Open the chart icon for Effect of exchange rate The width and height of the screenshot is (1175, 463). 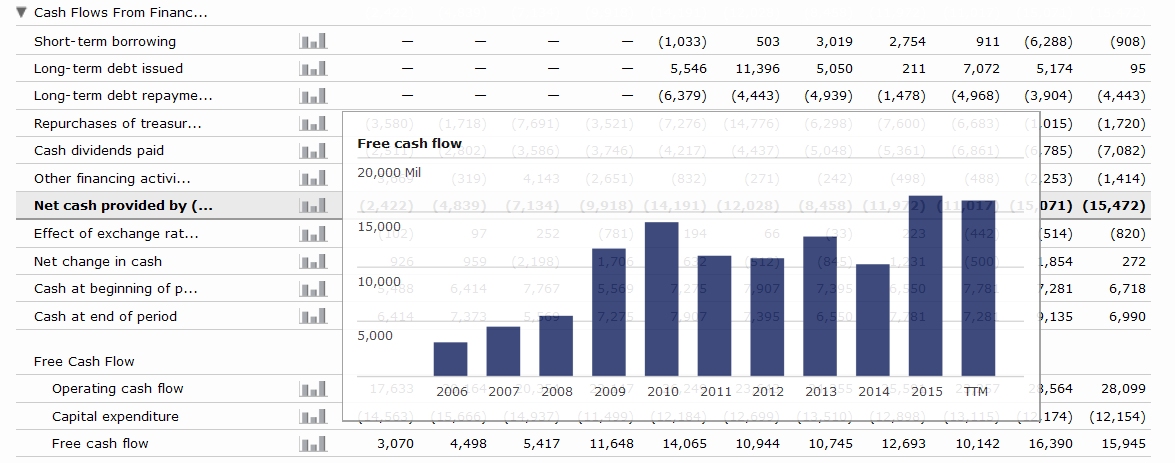click(x=313, y=234)
